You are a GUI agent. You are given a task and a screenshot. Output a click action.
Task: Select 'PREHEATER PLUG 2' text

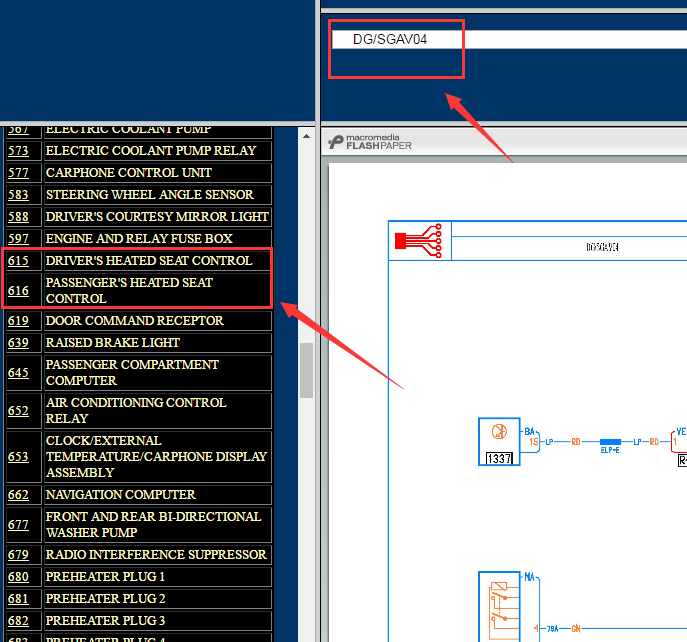pyautogui.click(x=106, y=599)
